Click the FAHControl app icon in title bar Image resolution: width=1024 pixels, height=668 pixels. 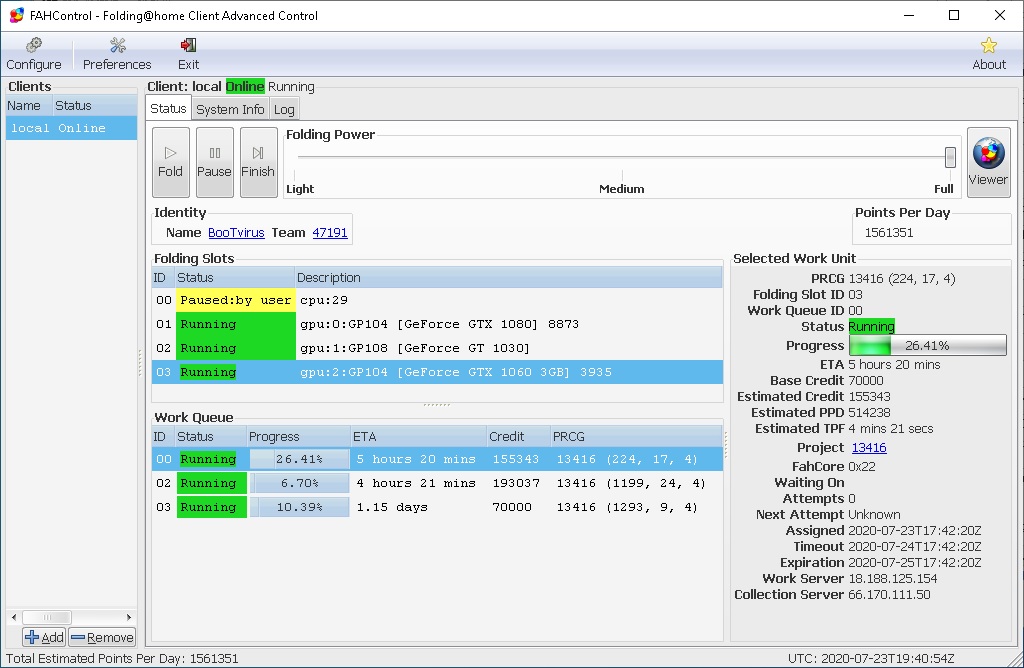coord(16,15)
